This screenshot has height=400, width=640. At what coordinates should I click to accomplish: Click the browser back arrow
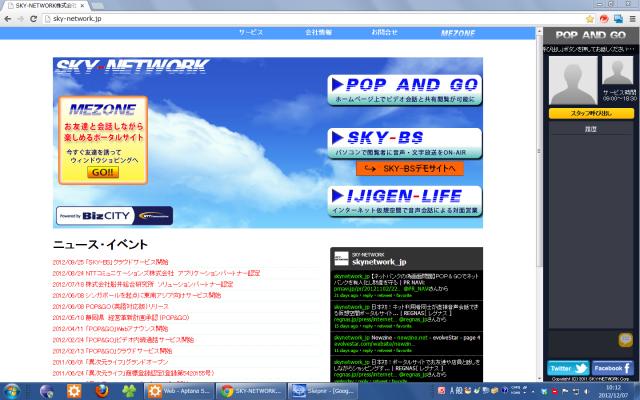point(8,19)
